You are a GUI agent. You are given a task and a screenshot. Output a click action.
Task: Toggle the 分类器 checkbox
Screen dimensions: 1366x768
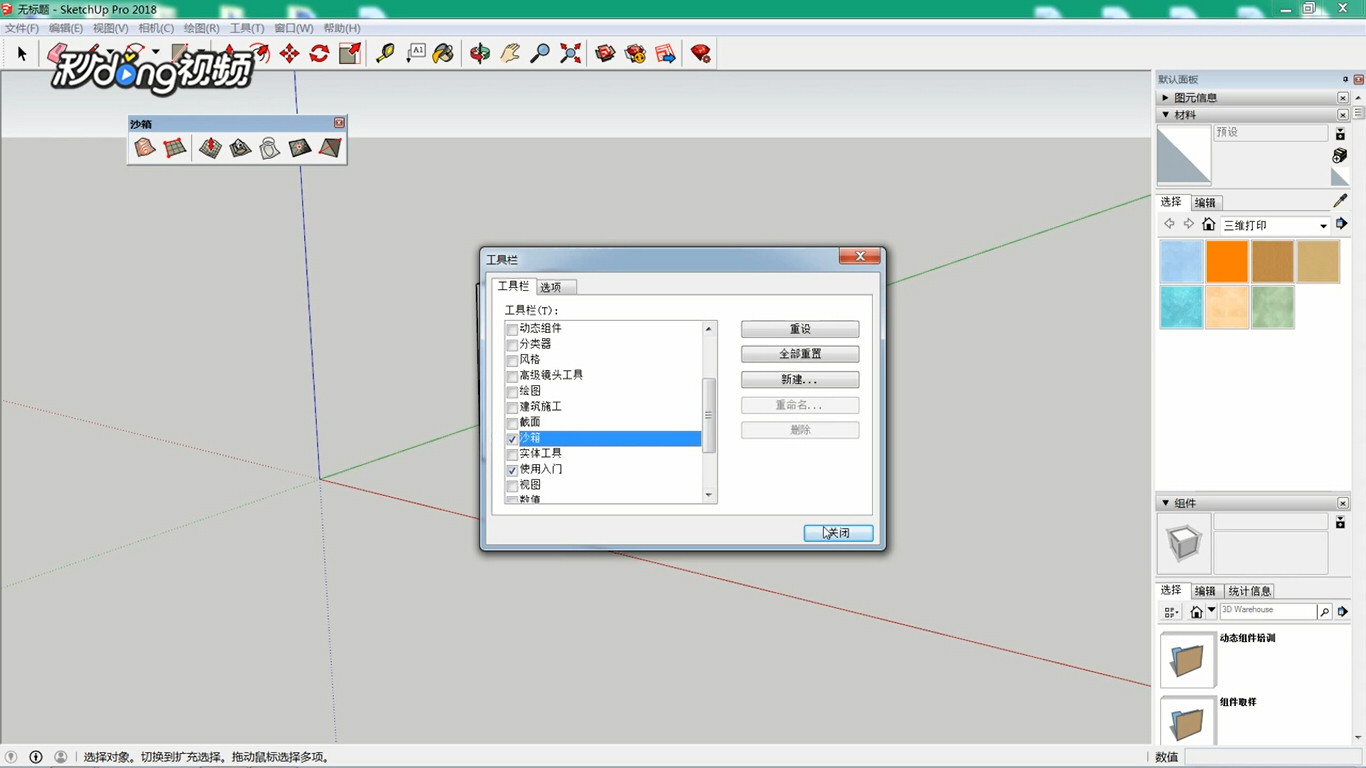pos(512,345)
